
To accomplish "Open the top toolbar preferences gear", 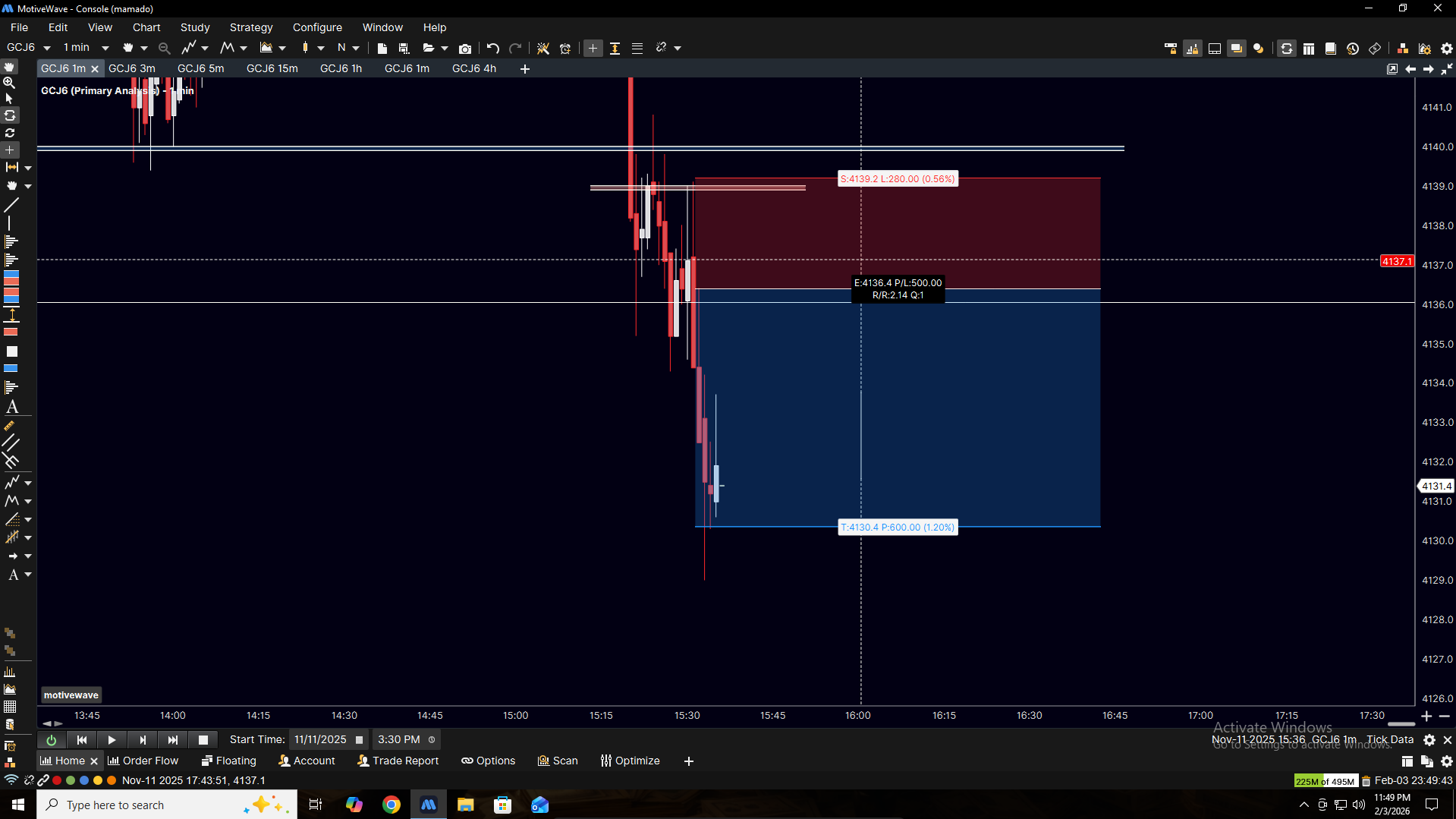I will pos(1447,48).
